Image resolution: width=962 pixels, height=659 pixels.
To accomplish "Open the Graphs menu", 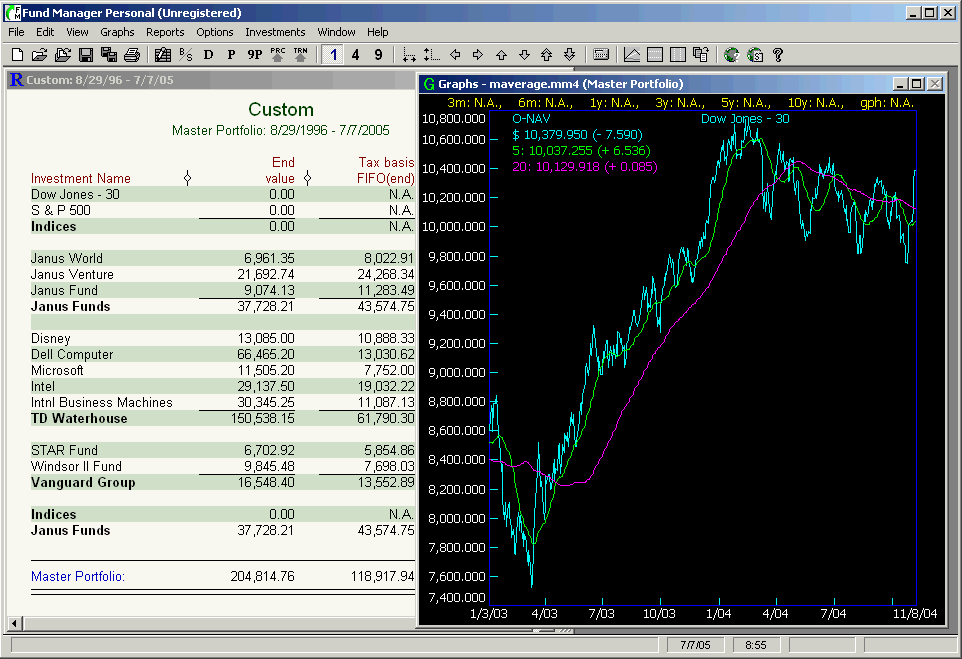I will 117,31.
